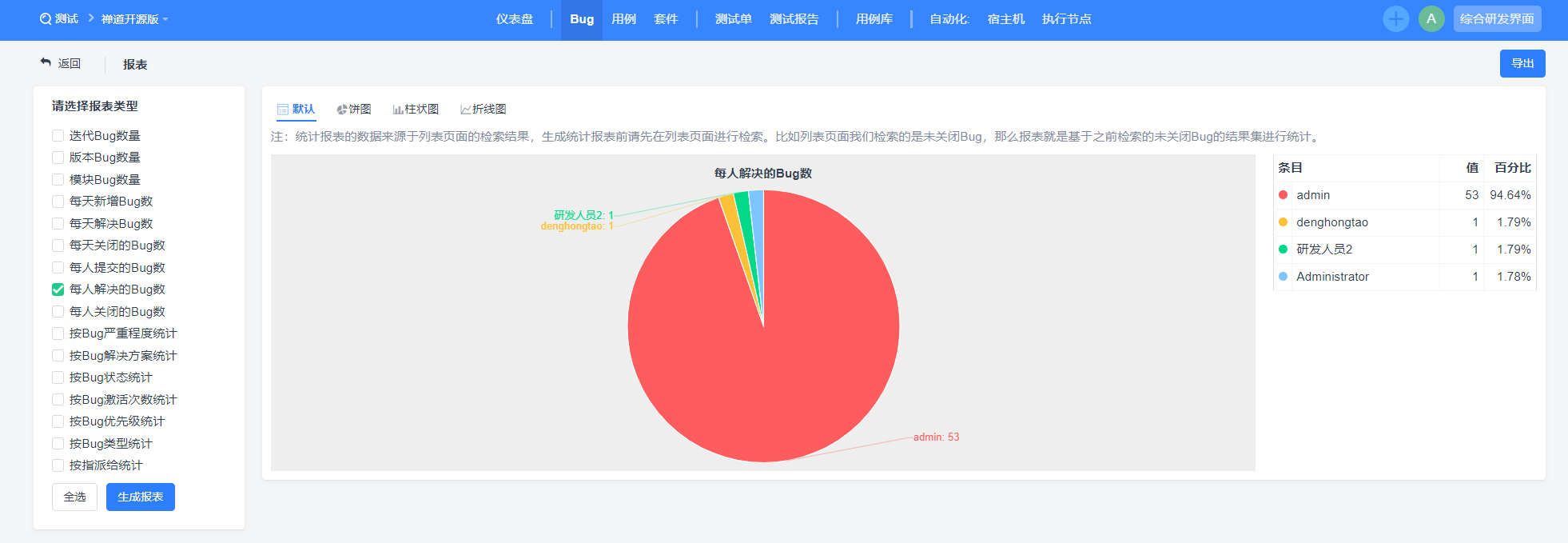
Task: Click the 'denghongtao: 1' chart label
Action: pos(577,226)
